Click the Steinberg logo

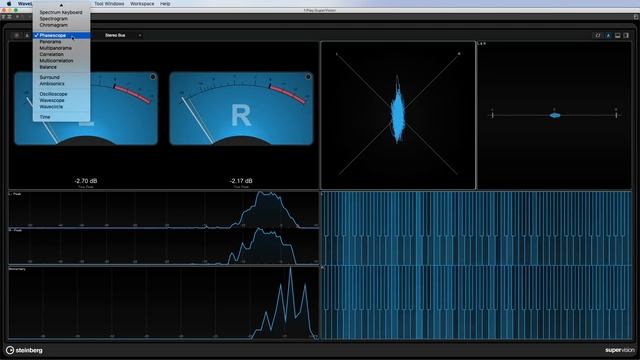coord(24,350)
